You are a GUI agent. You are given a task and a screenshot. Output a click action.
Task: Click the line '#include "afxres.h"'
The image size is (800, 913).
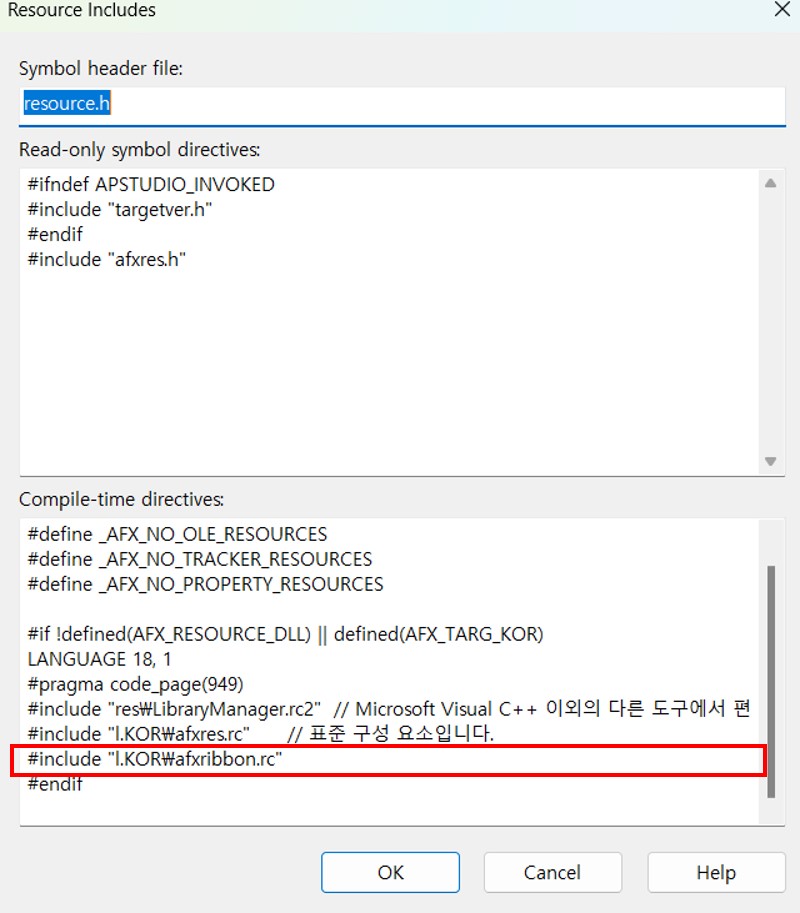point(107,260)
